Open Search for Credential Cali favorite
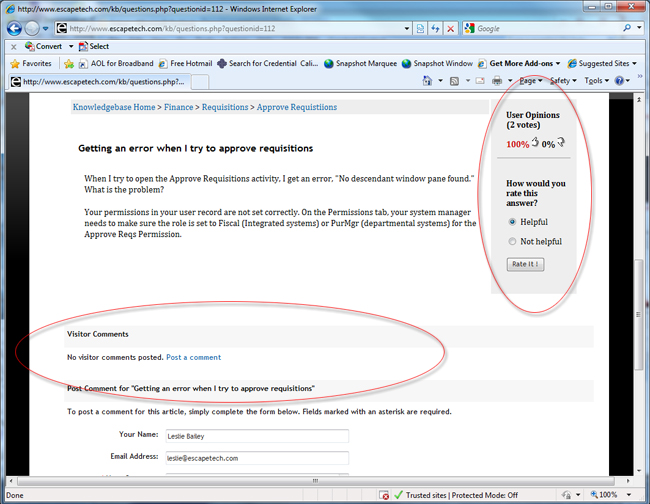The image size is (650, 504). [268, 63]
